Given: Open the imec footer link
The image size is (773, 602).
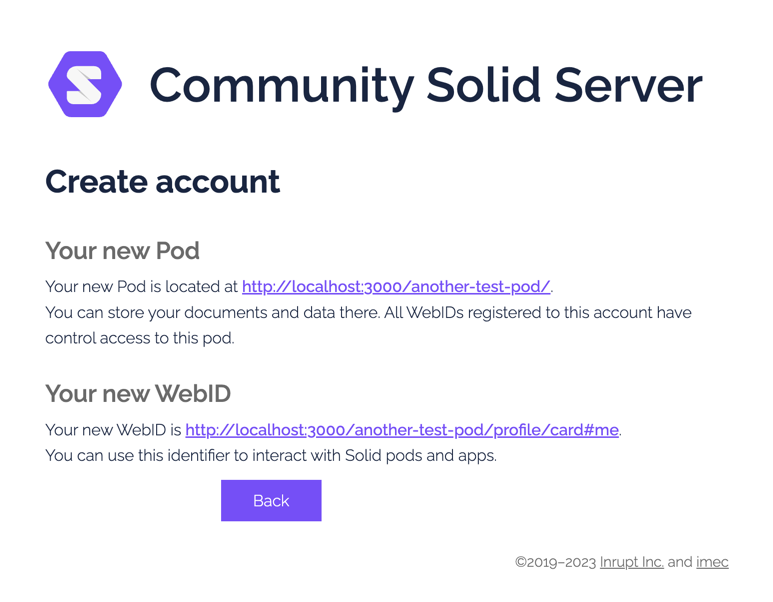Looking at the screenshot, I should [x=712, y=562].
